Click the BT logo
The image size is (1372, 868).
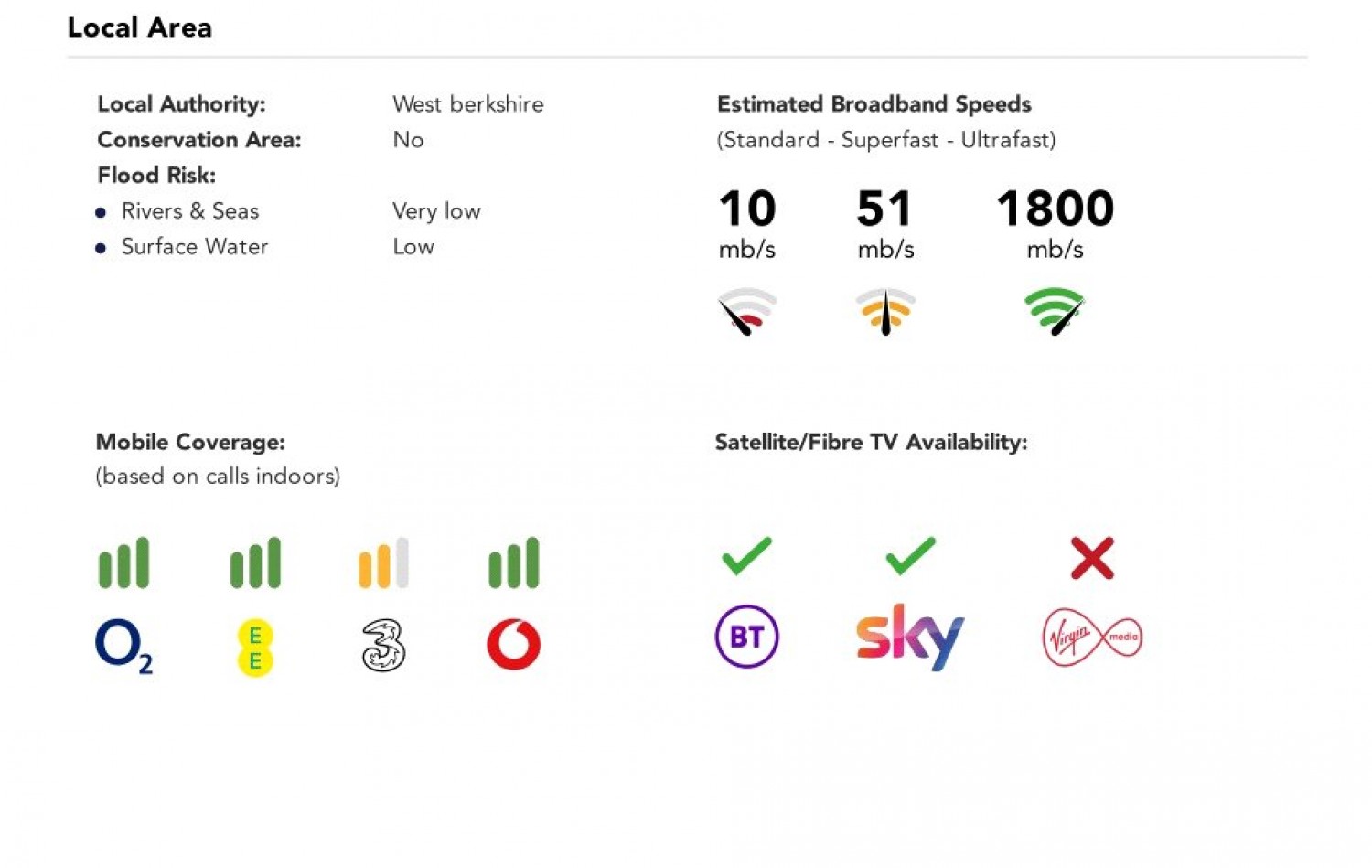746,637
